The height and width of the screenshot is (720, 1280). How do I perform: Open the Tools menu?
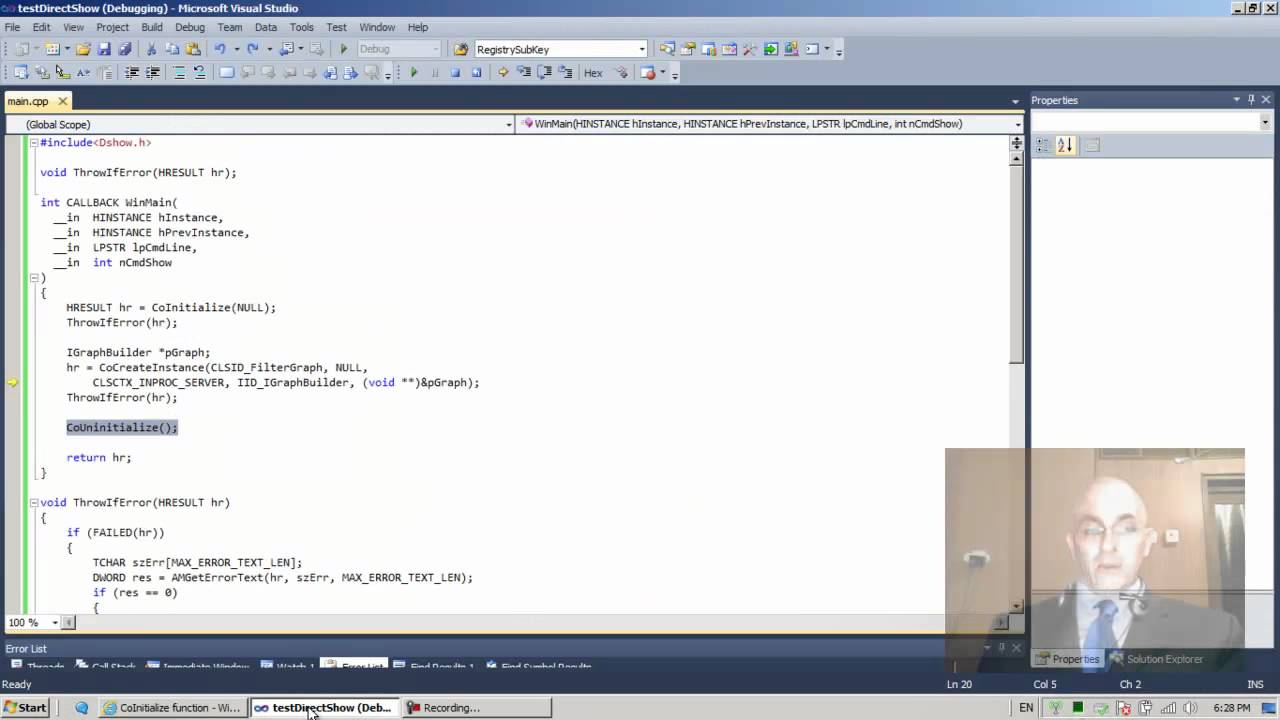tap(301, 27)
